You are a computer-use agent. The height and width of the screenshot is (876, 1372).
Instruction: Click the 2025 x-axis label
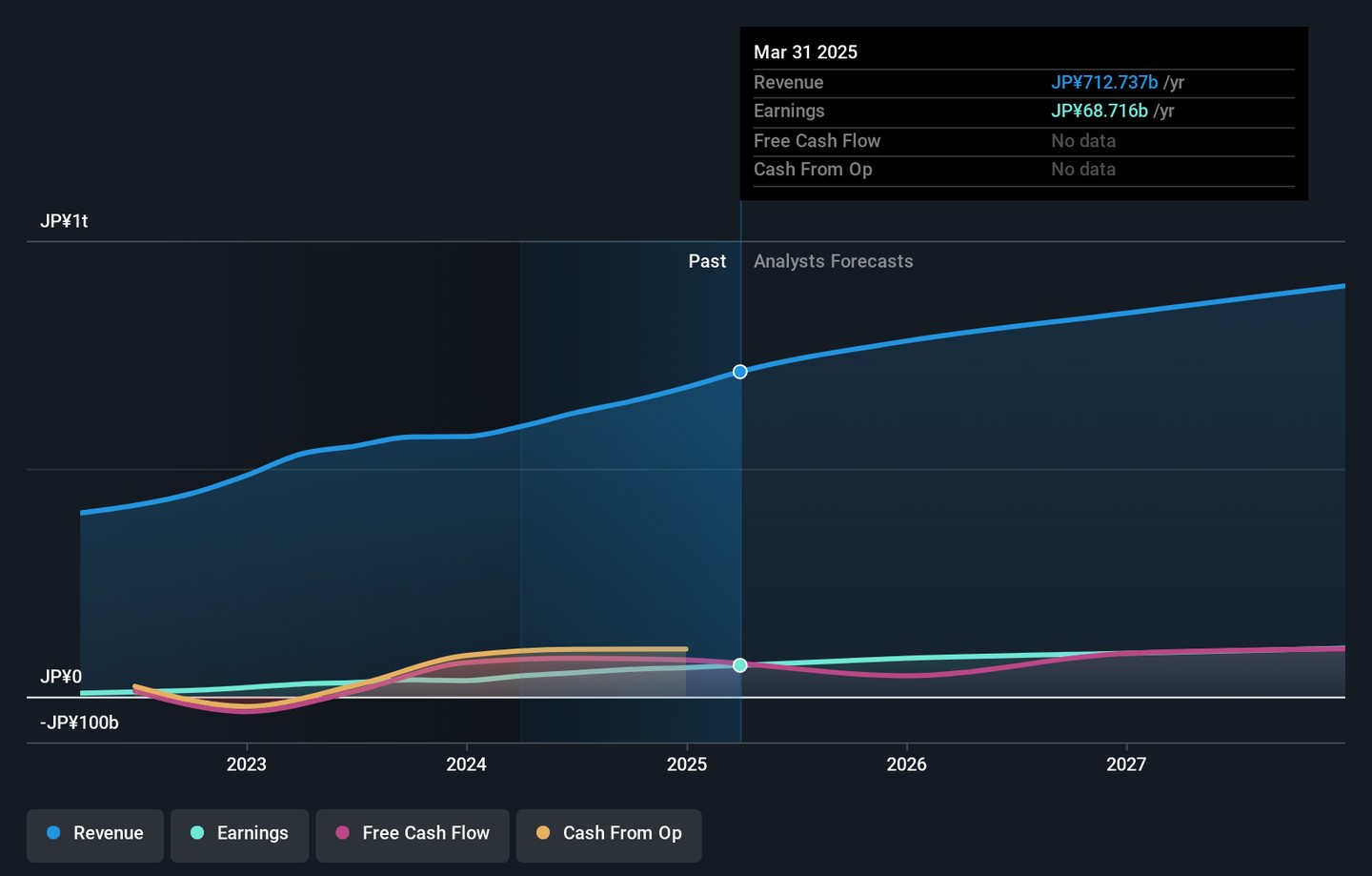coord(687,764)
